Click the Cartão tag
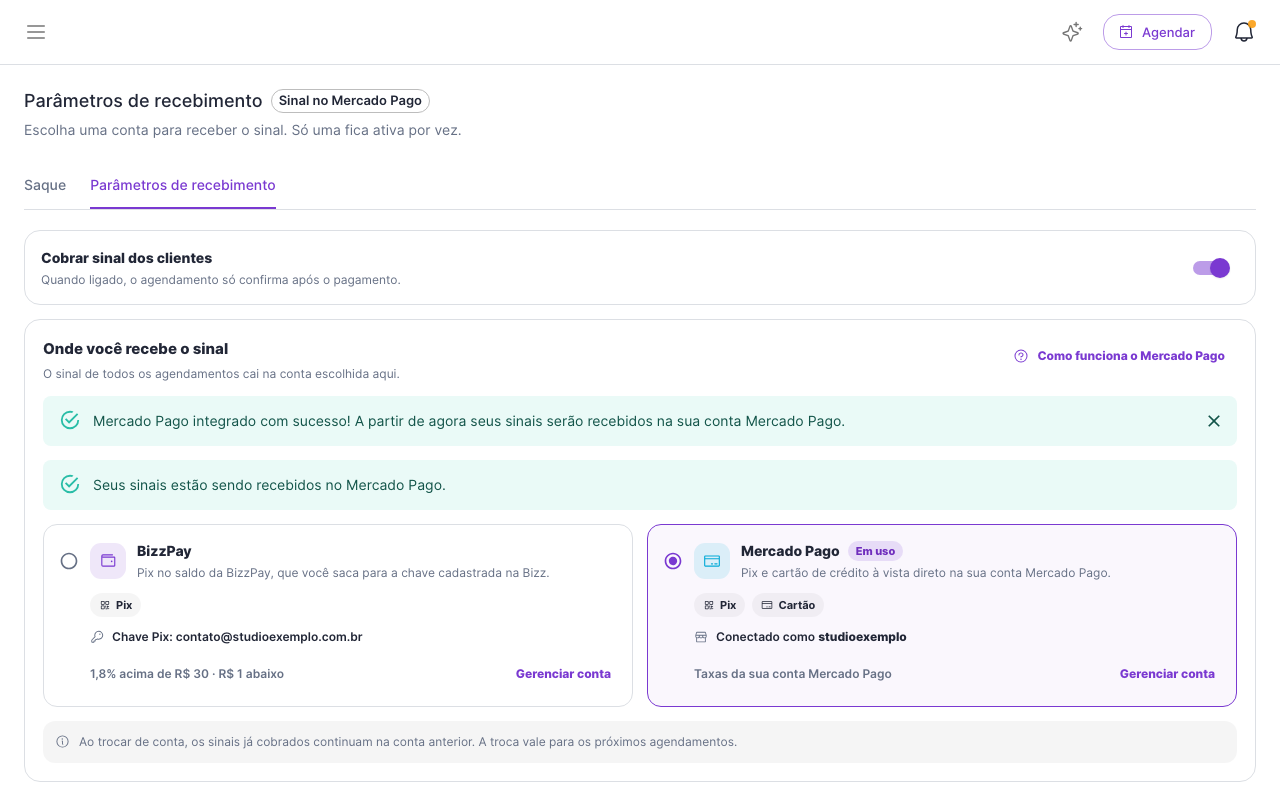 coord(788,605)
